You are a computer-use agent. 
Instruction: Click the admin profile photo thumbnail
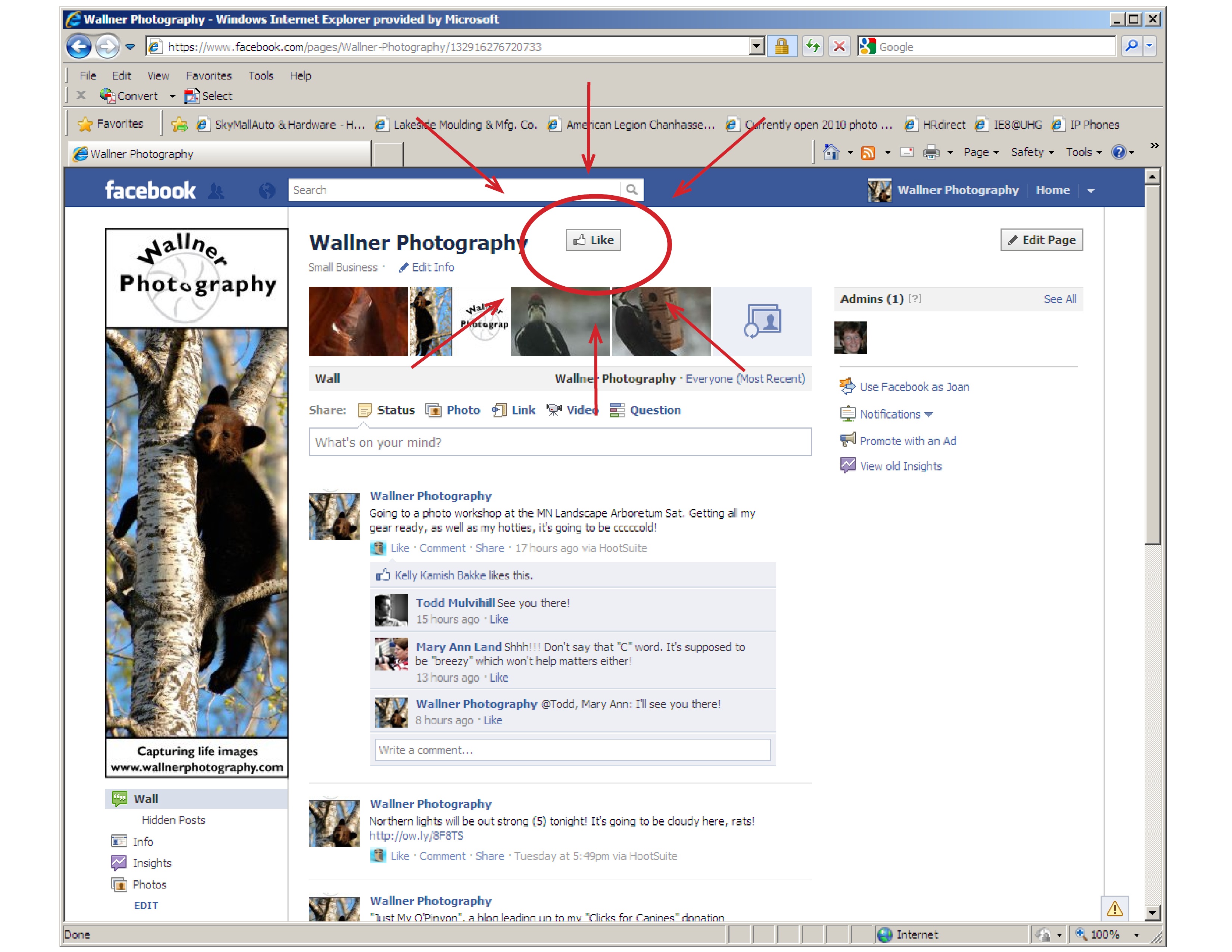click(850, 338)
